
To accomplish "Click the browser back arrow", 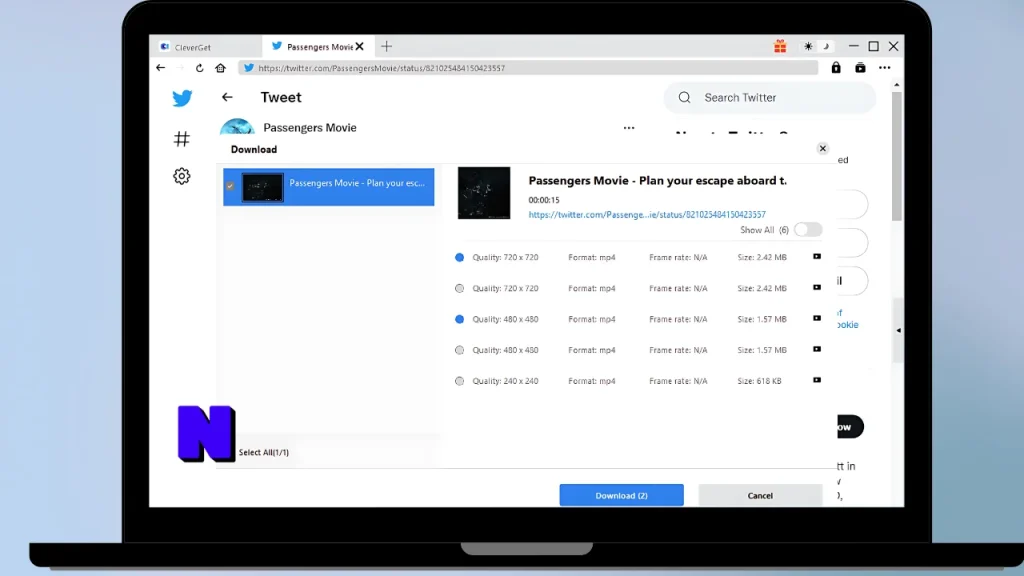I will (161, 68).
